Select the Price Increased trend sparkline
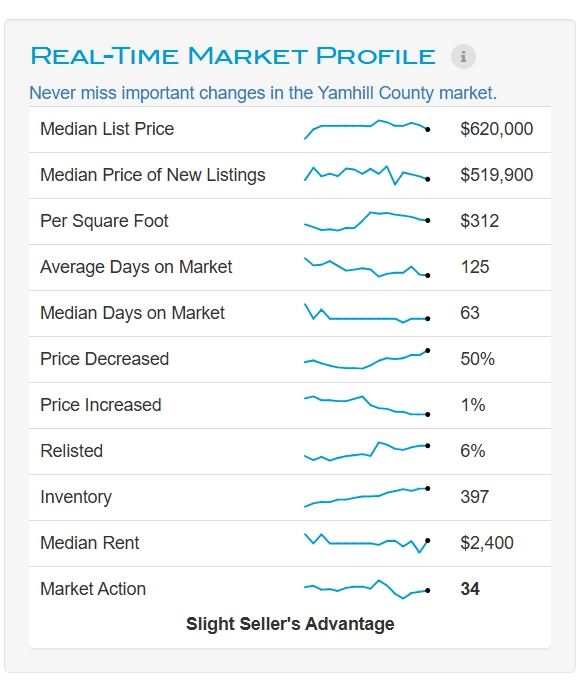The height and width of the screenshot is (693, 583). tap(367, 405)
